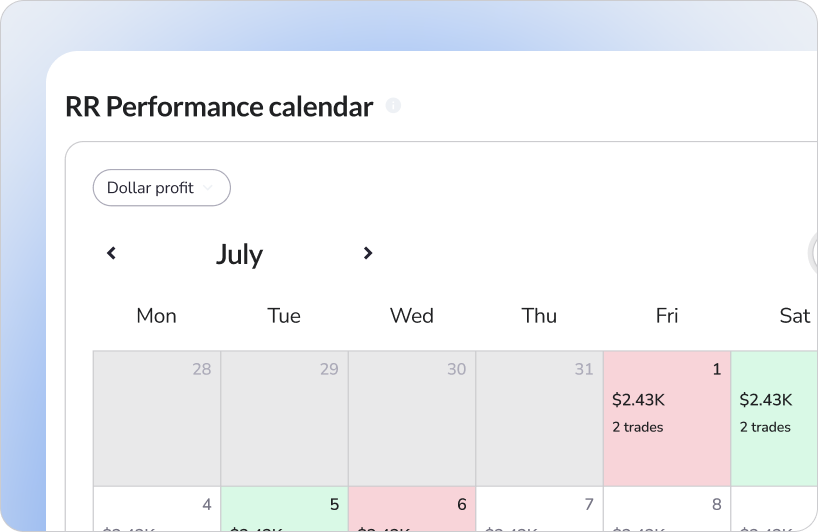This screenshot has height=532, width=818.
Task: Select the Mon column header
Action: (157, 316)
